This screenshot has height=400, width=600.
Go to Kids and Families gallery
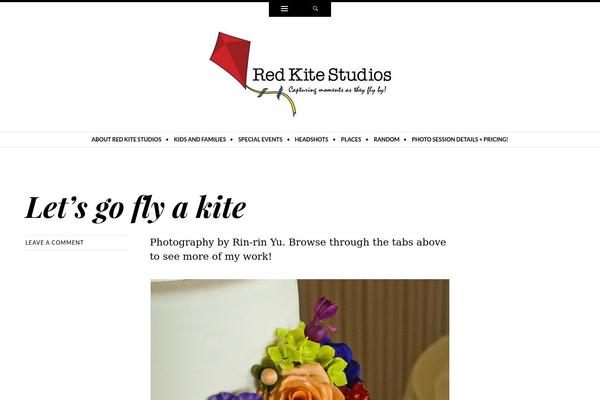pyautogui.click(x=200, y=139)
